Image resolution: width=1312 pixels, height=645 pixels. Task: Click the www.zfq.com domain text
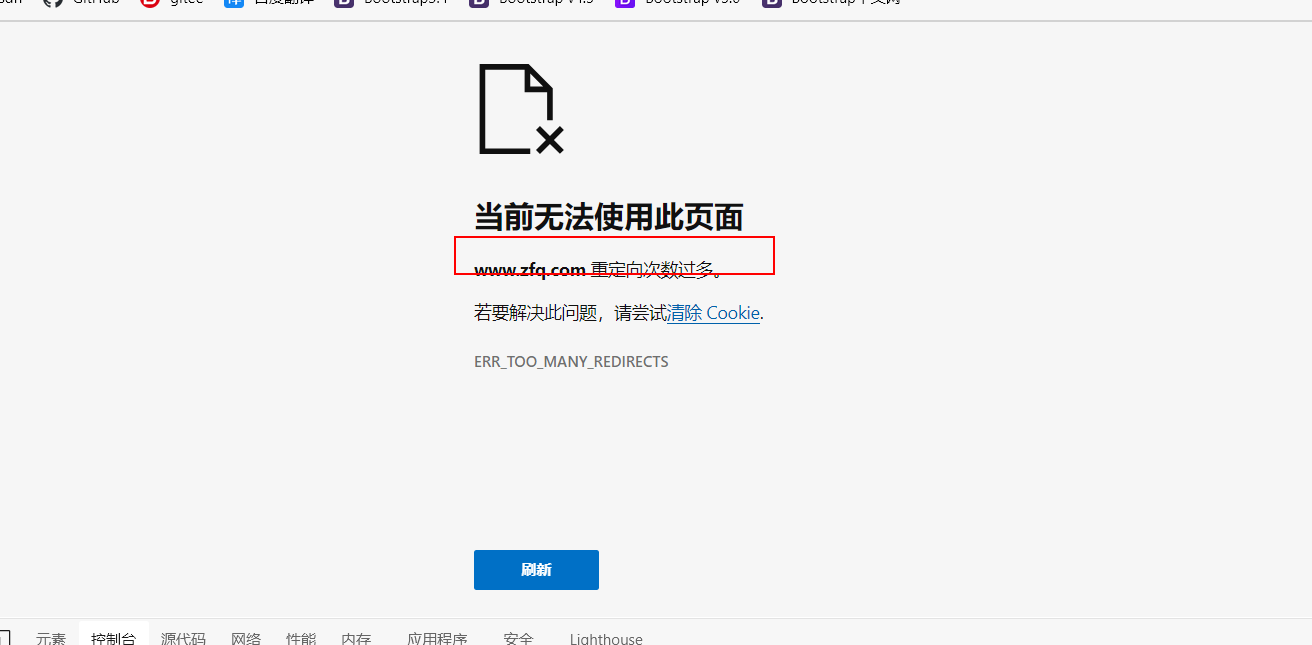click(x=530, y=270)
